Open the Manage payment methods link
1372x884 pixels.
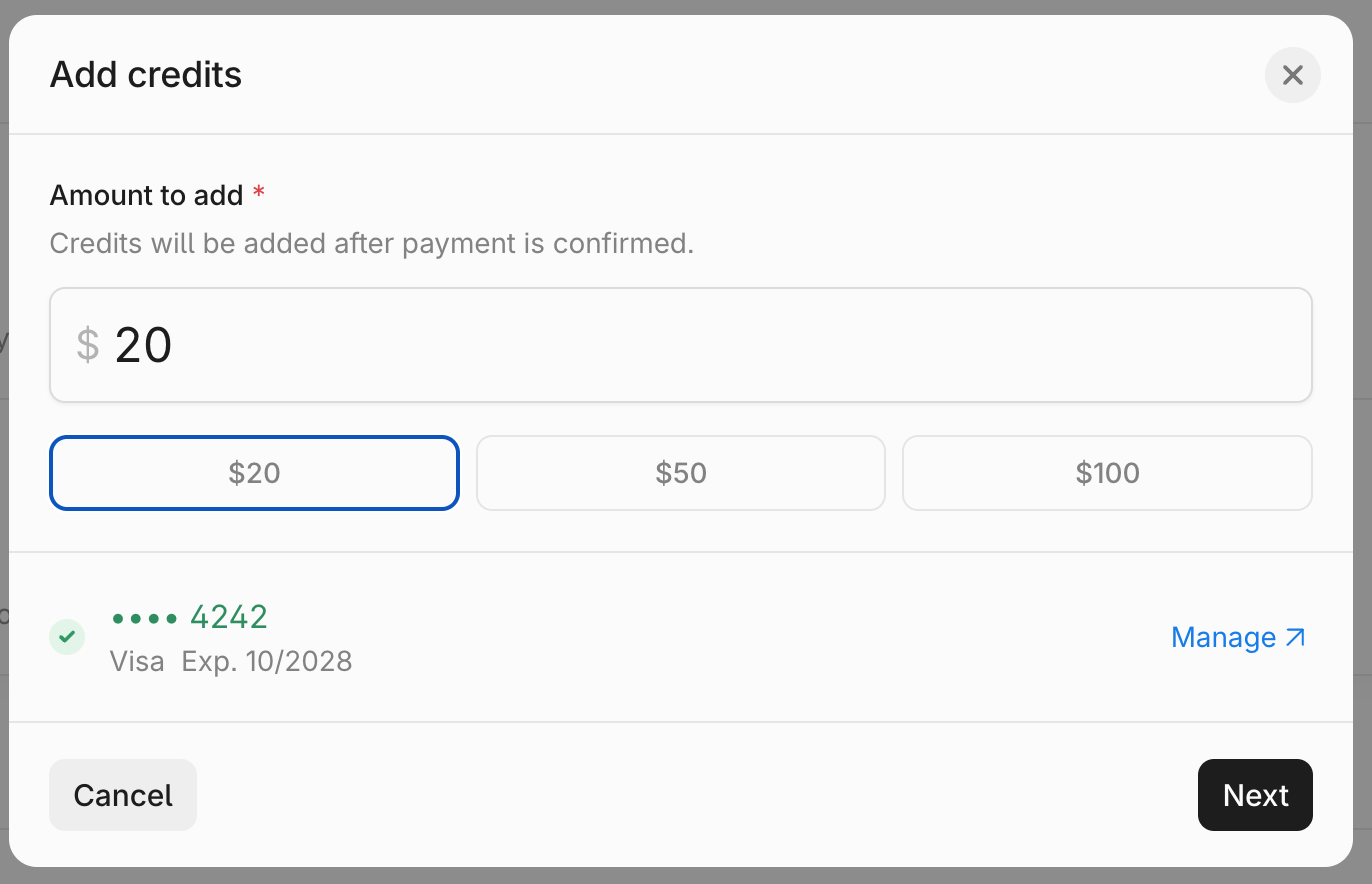pos(1224,637)
